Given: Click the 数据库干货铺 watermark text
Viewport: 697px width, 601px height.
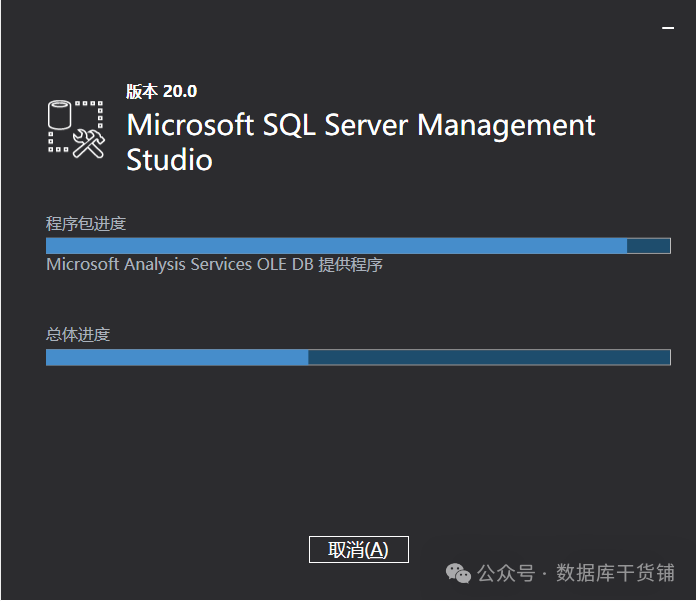Looking at the screenshot, I should point(615,573).
